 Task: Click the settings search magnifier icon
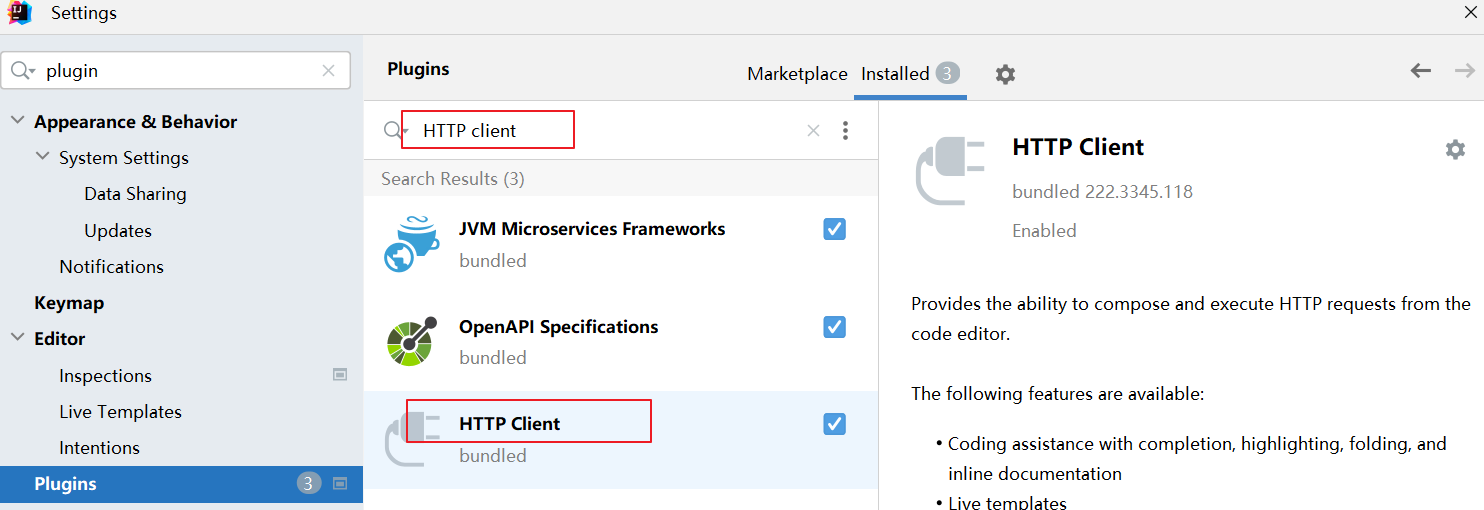(x=21, y=71)
